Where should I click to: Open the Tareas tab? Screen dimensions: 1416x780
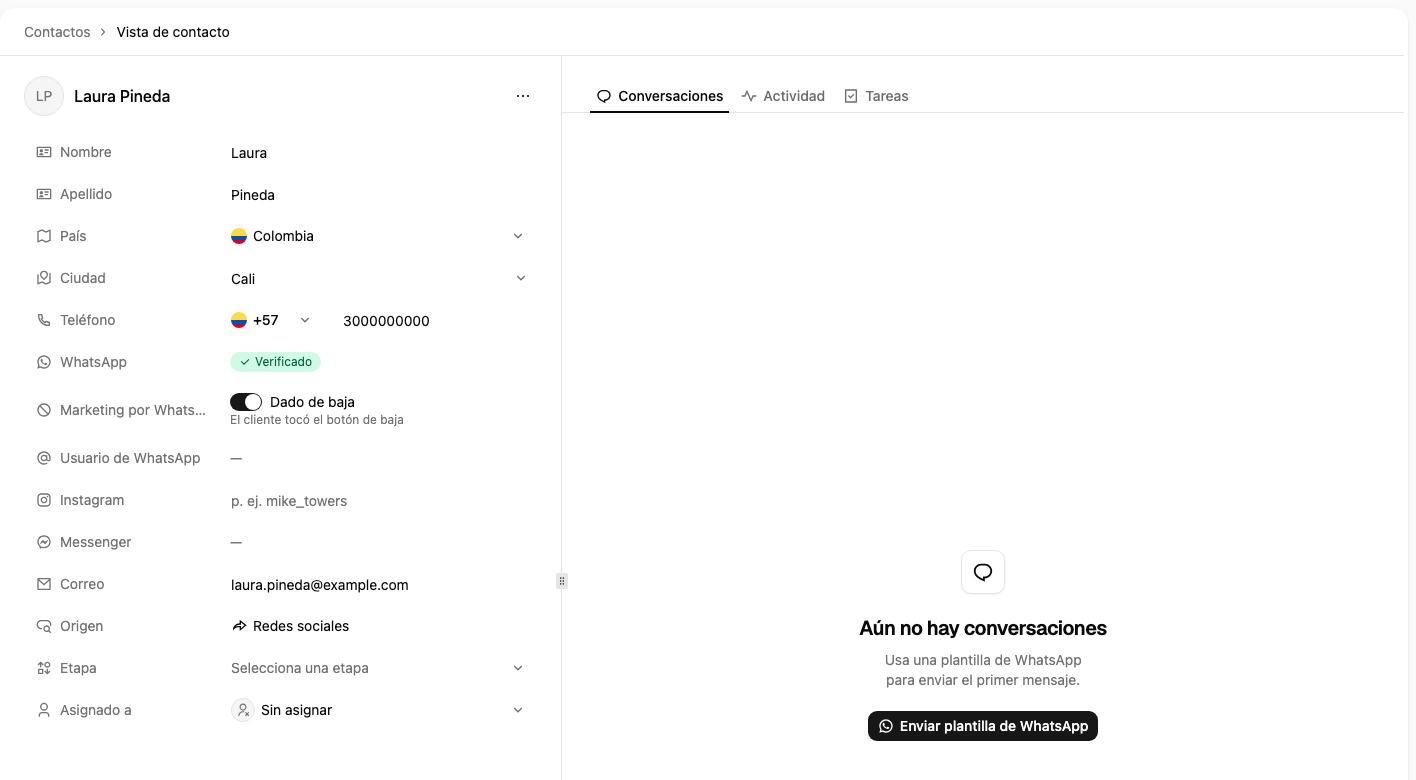tap(876, 96)
